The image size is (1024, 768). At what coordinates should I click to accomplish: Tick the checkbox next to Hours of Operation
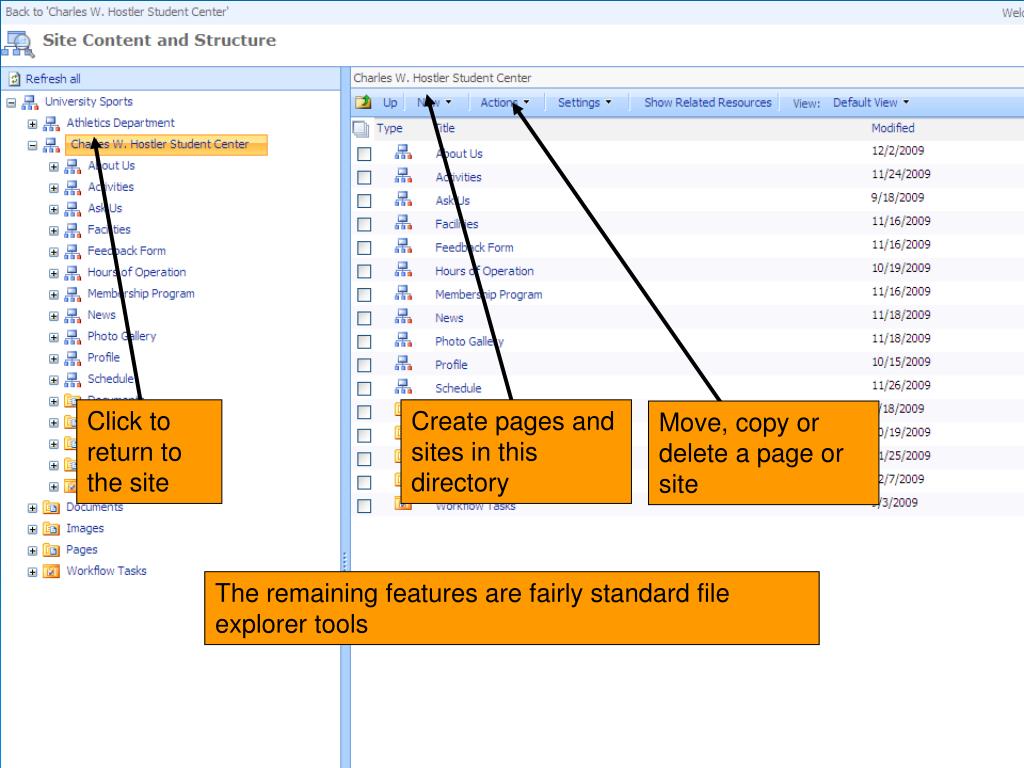click(365, 271)
